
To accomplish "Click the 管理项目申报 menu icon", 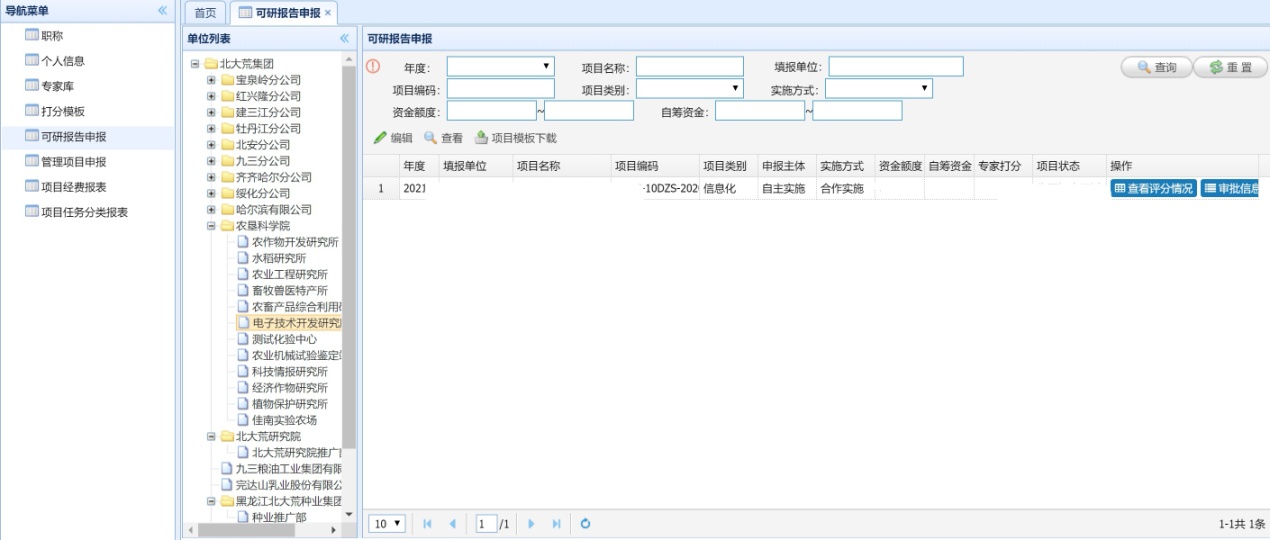I will click(32, 161).
